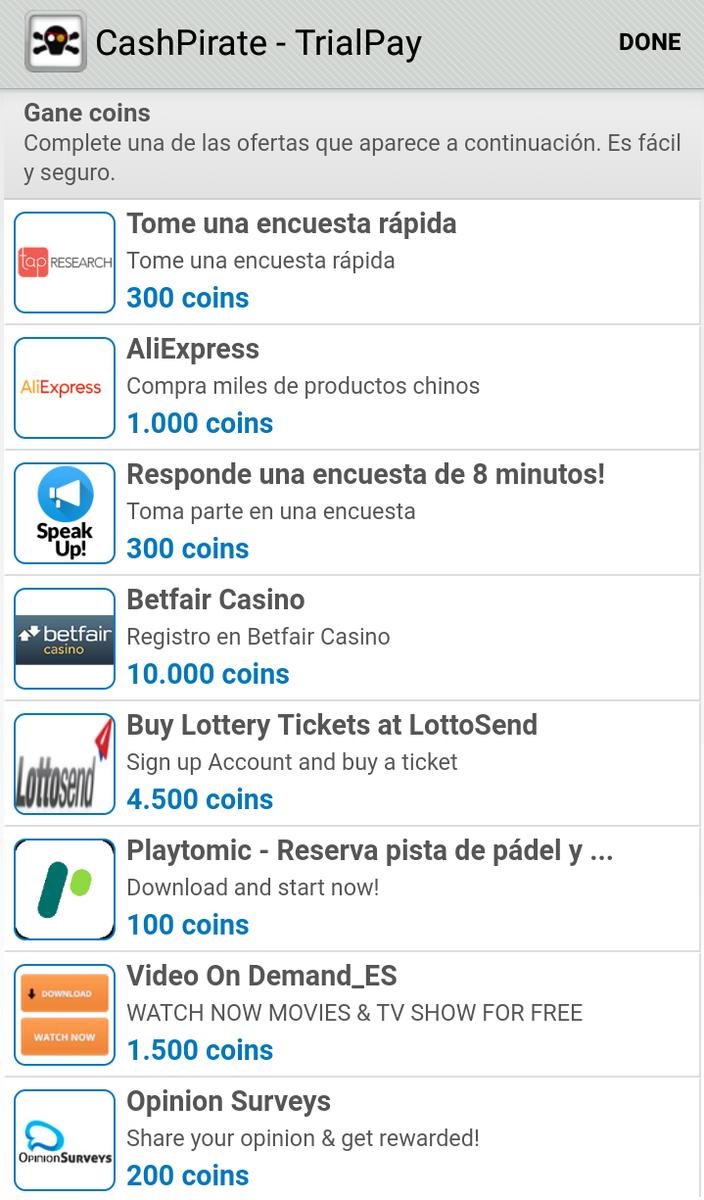
Task: Open the 'Tome una encuesta rápida' offer title
Action: point(291,223)
